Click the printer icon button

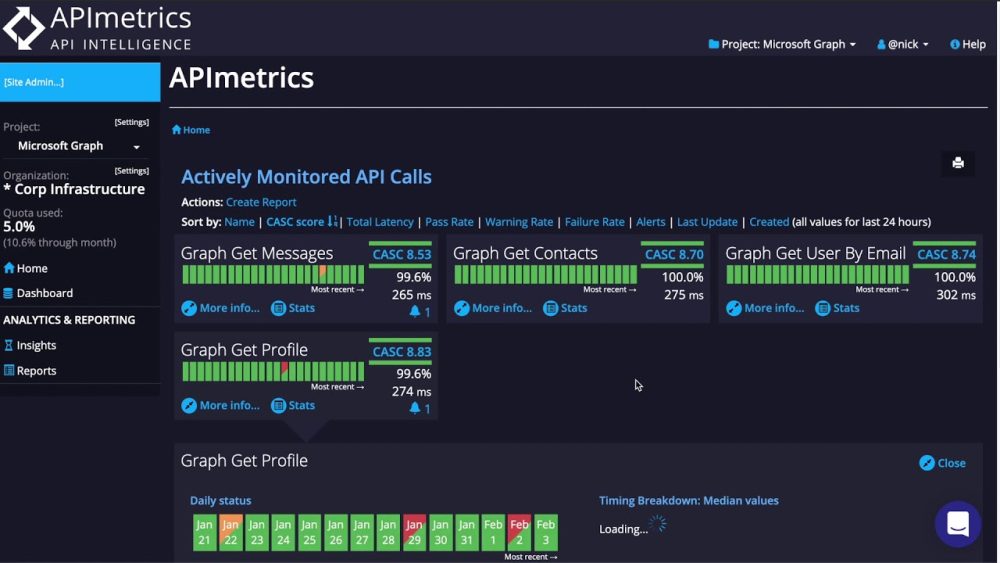957,163
